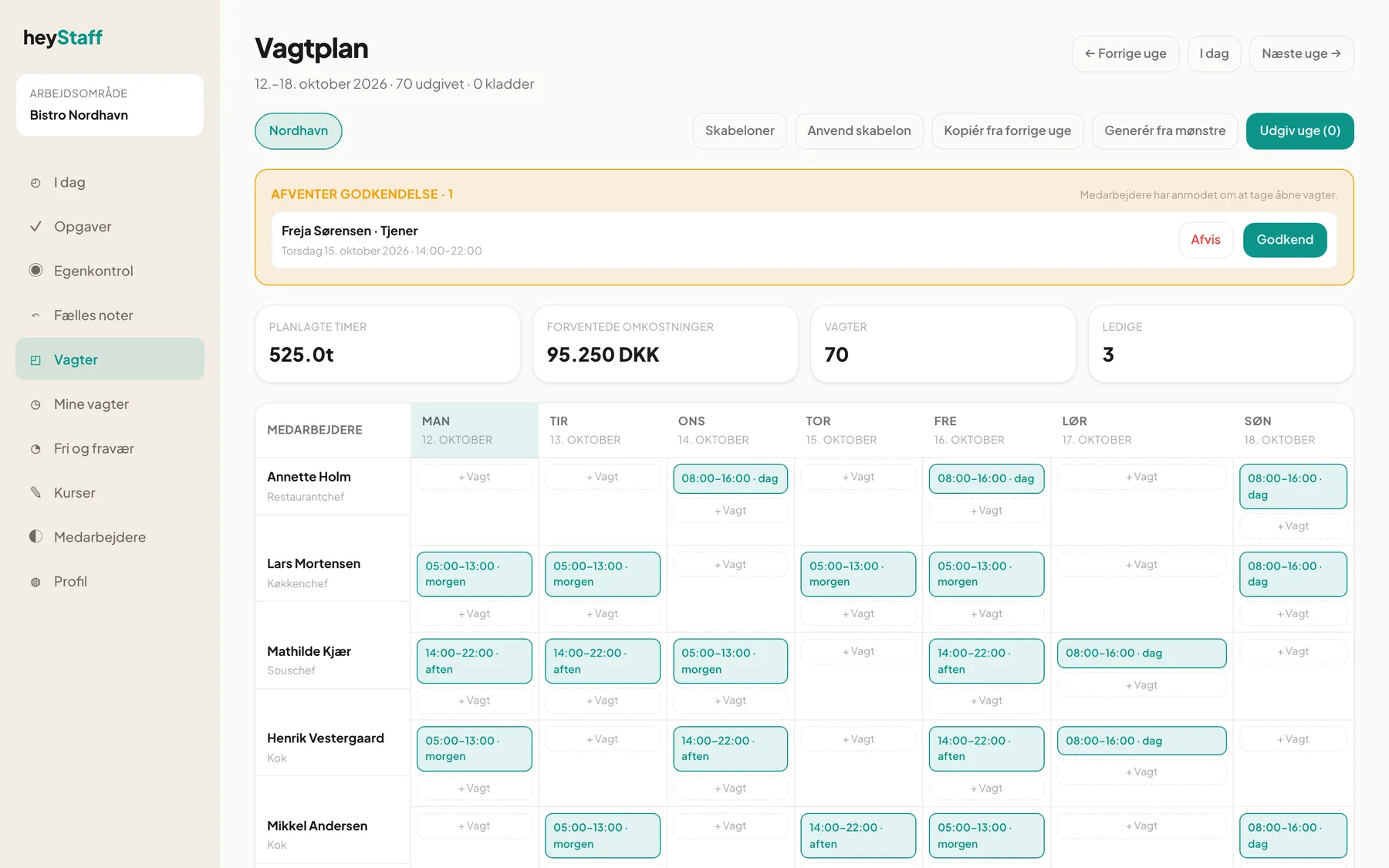Viewport: 1389px width, 868px height.
Task: Click the Vagter calendar icon
Action: [35, 360]
